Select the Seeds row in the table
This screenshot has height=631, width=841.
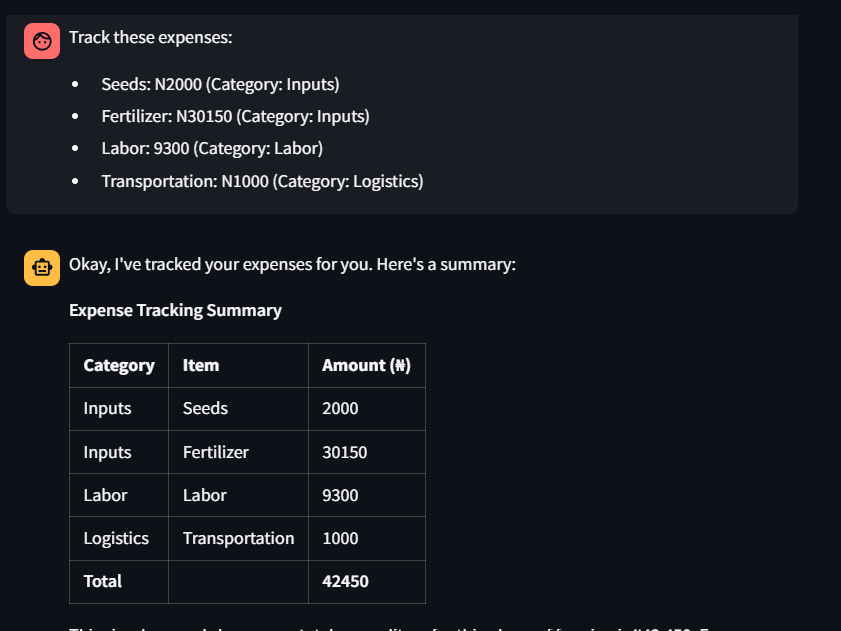point(205,408)
